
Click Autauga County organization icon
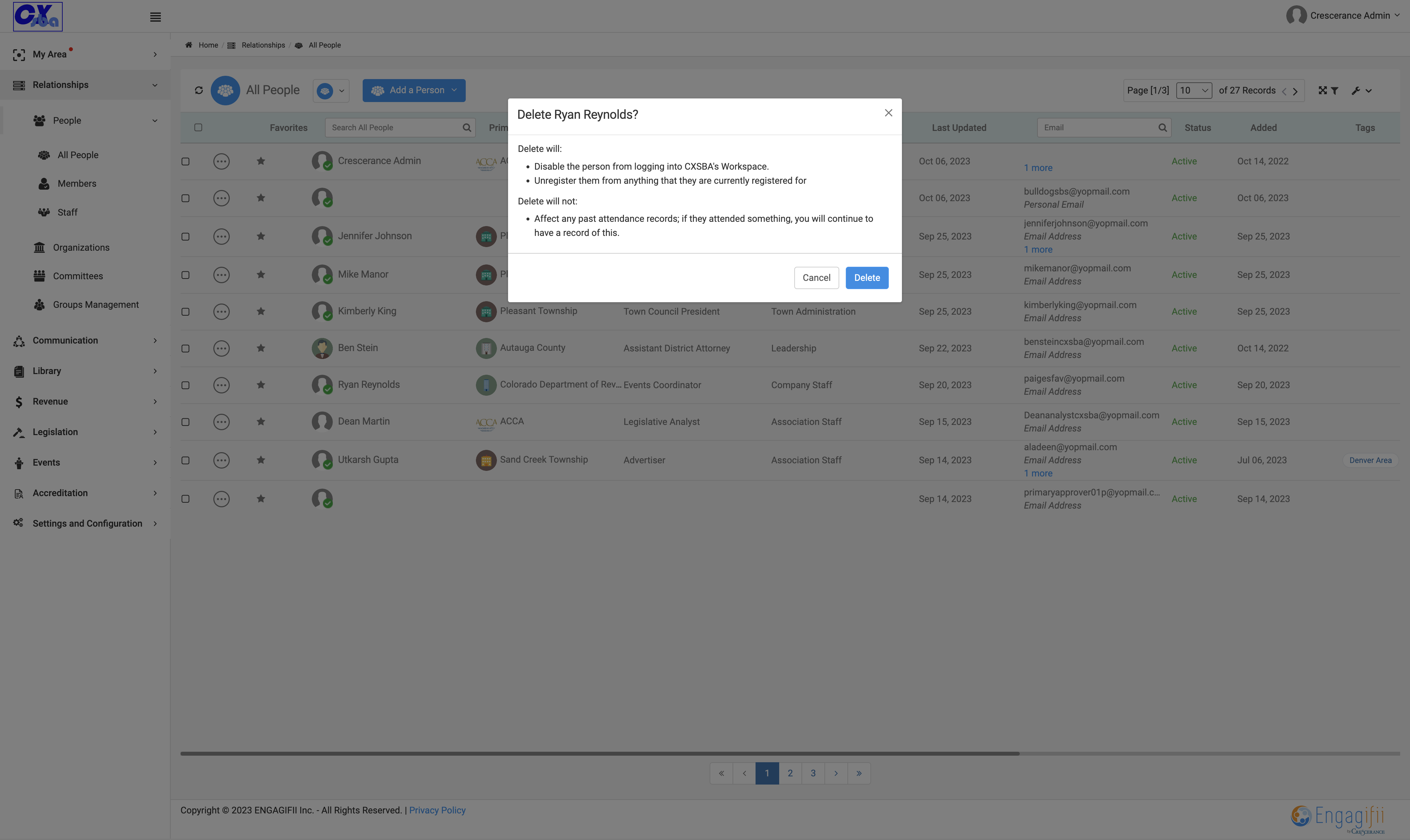pyautogui.click(x=486, y=349)
